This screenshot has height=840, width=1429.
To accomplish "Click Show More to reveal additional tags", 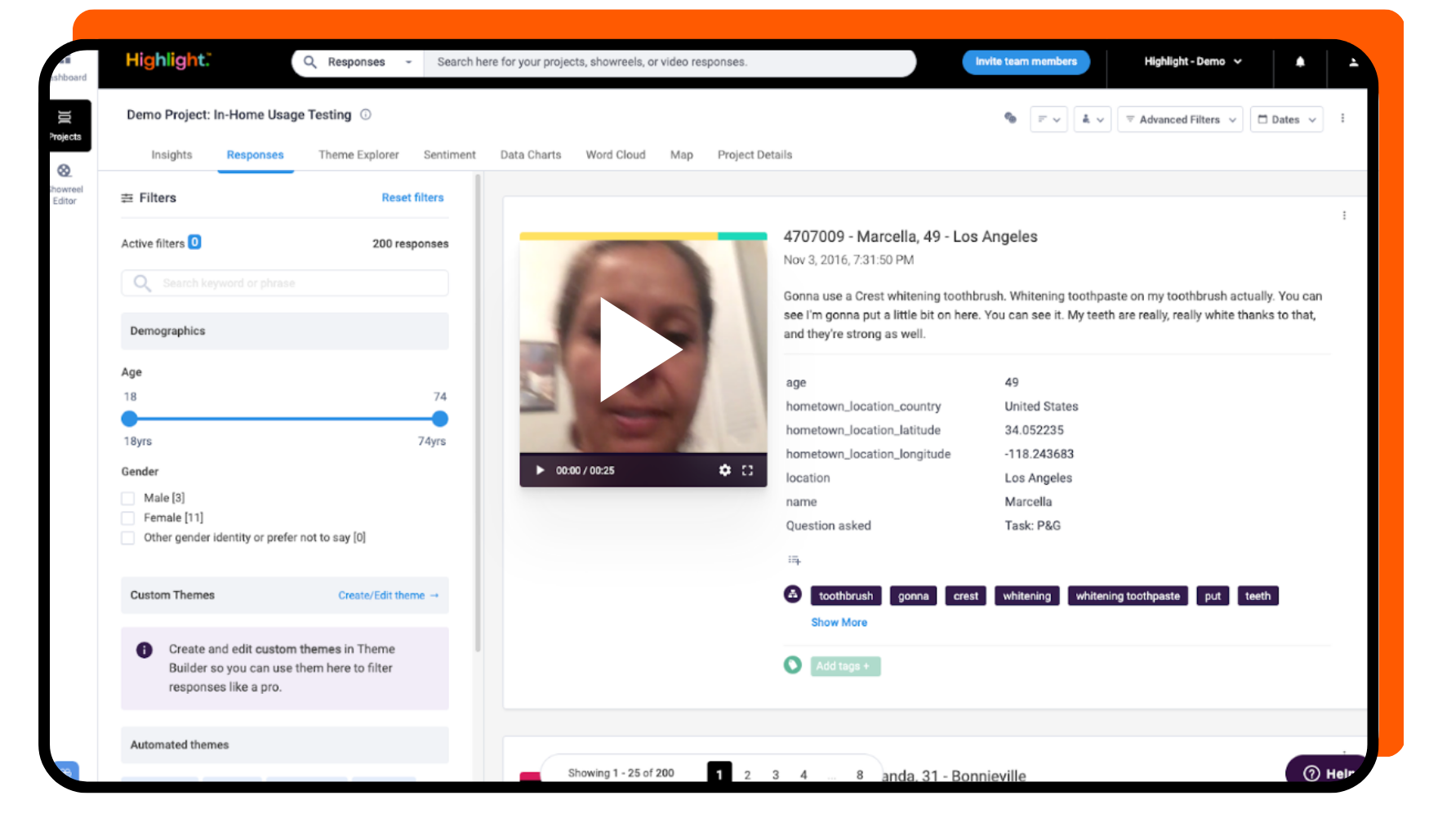I will 839,622.
